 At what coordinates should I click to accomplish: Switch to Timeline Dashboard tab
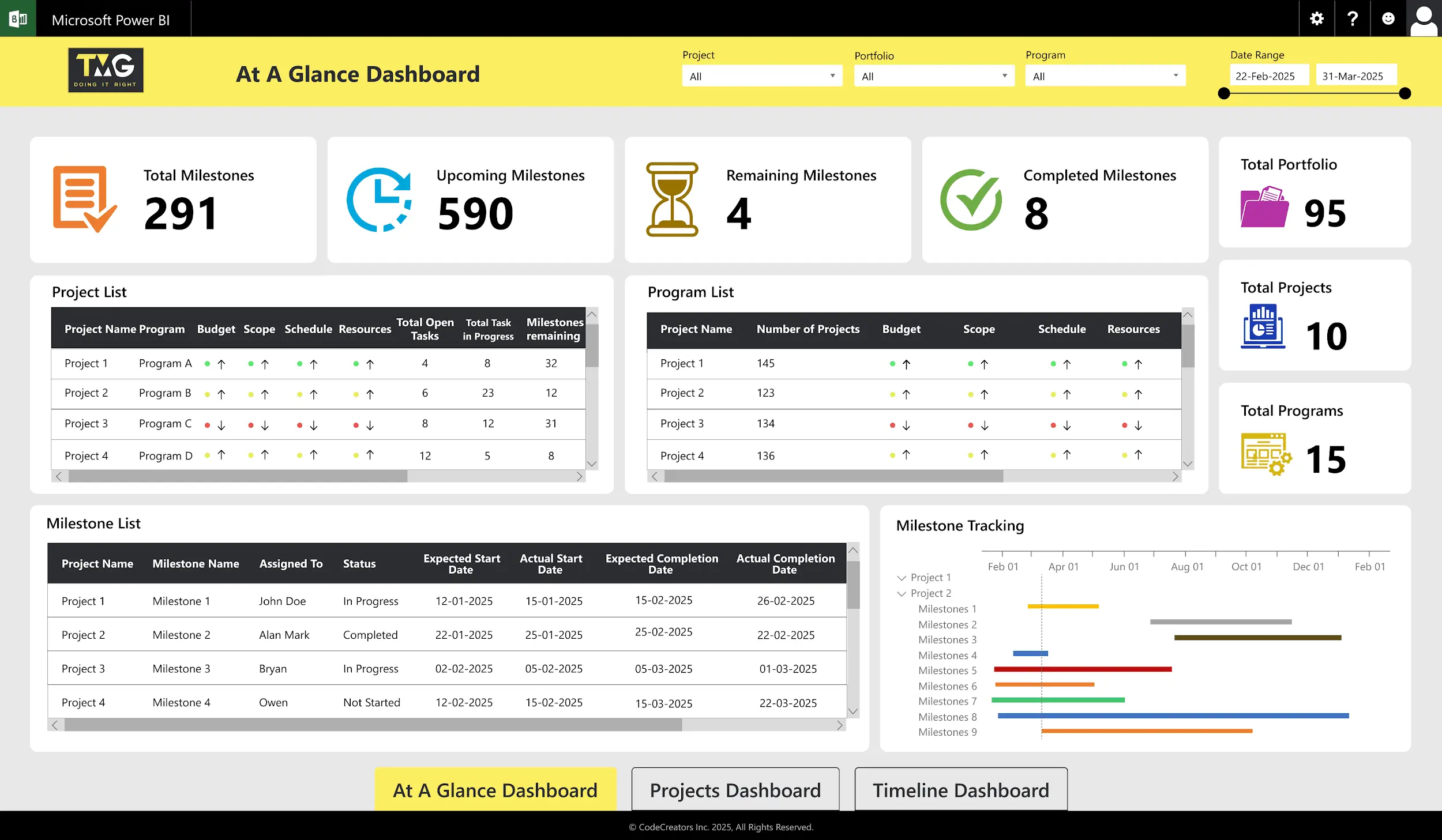point(960,790)
